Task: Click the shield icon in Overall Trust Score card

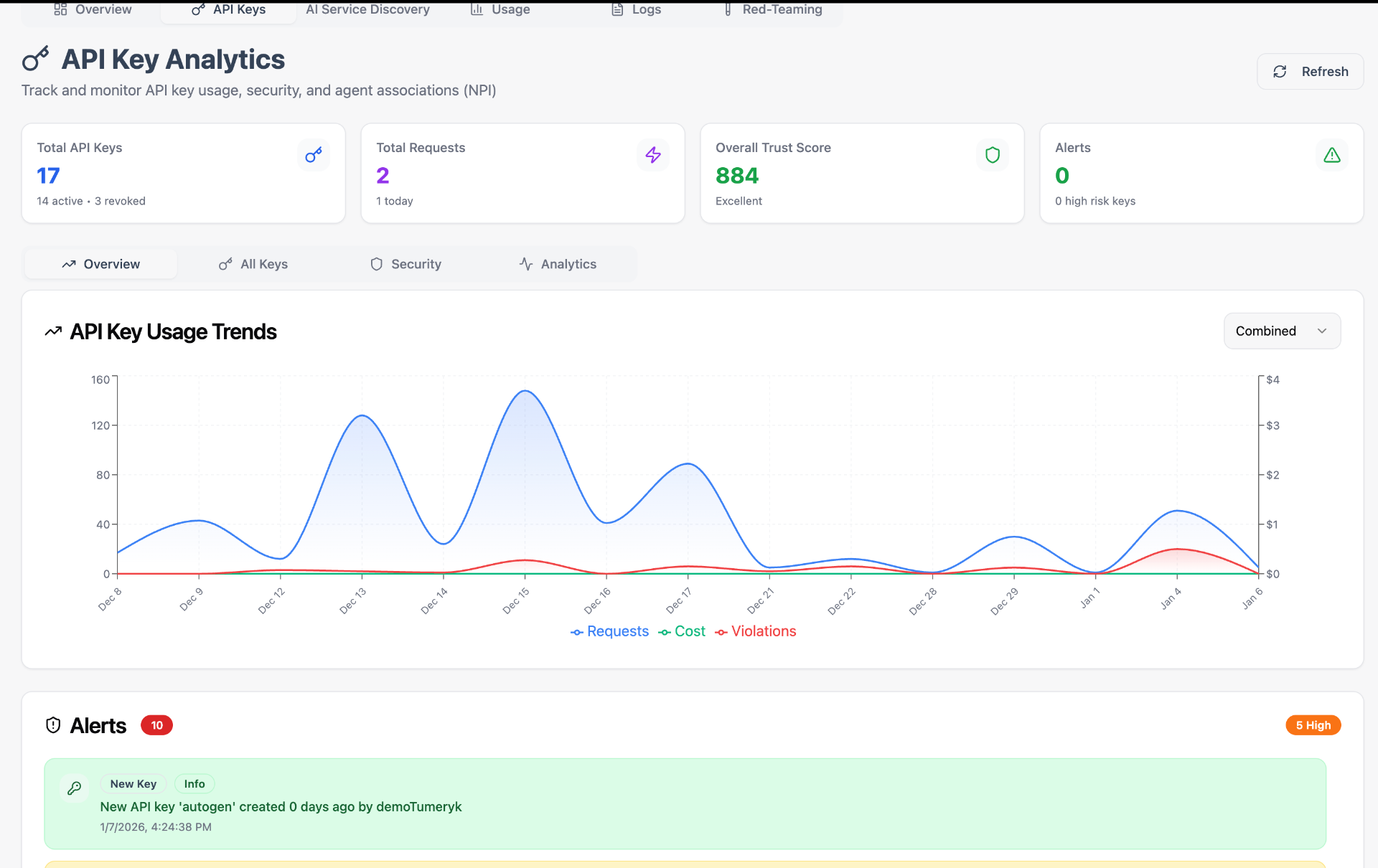Action: 993,155
